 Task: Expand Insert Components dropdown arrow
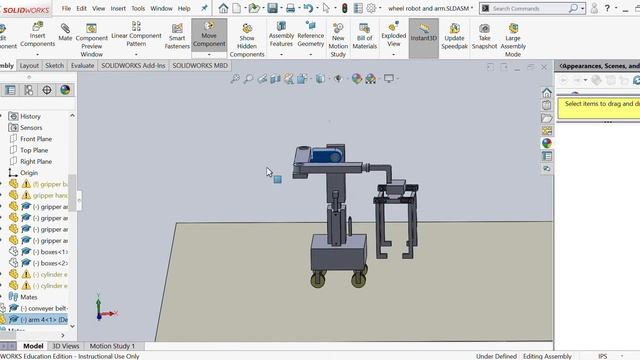[37, 54]
